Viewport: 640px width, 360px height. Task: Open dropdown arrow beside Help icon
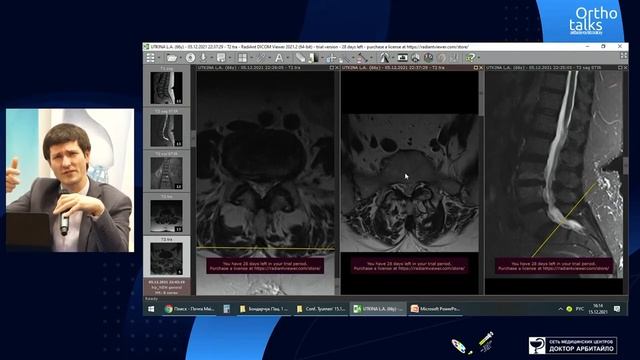click(x=479, y=58)
